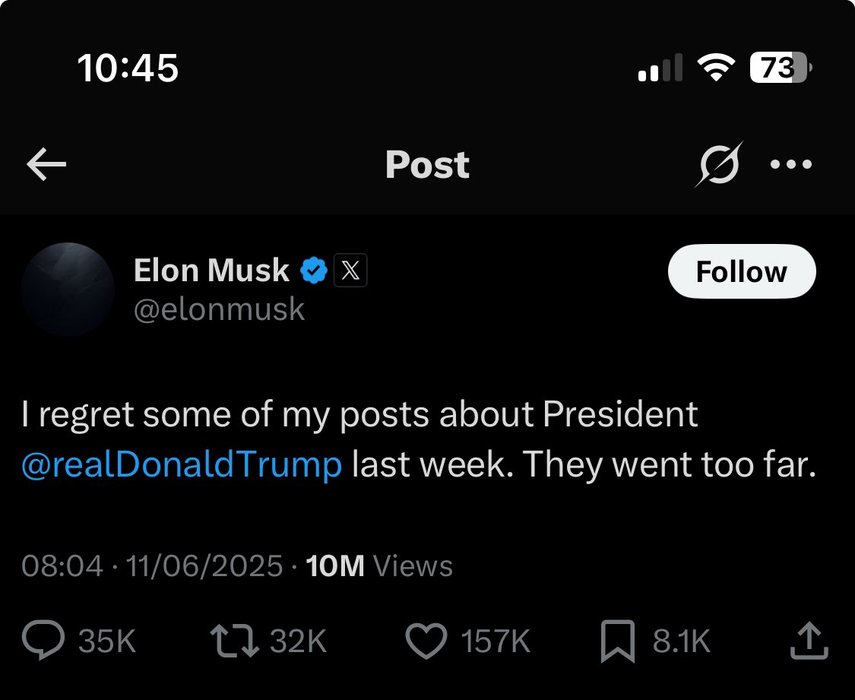Tap the Elon Musk display name
The image size is (855, 700).
[211, 271]
